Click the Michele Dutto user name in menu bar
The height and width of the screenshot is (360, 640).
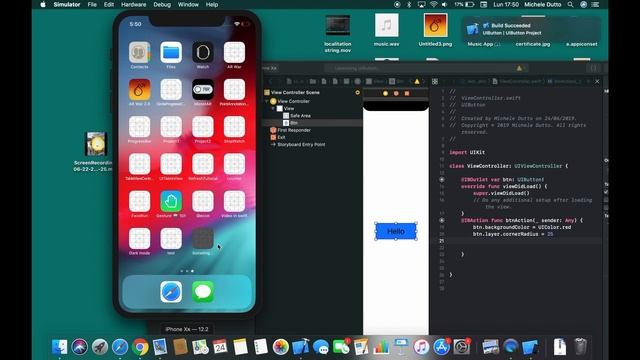click(x=542, y=4)
